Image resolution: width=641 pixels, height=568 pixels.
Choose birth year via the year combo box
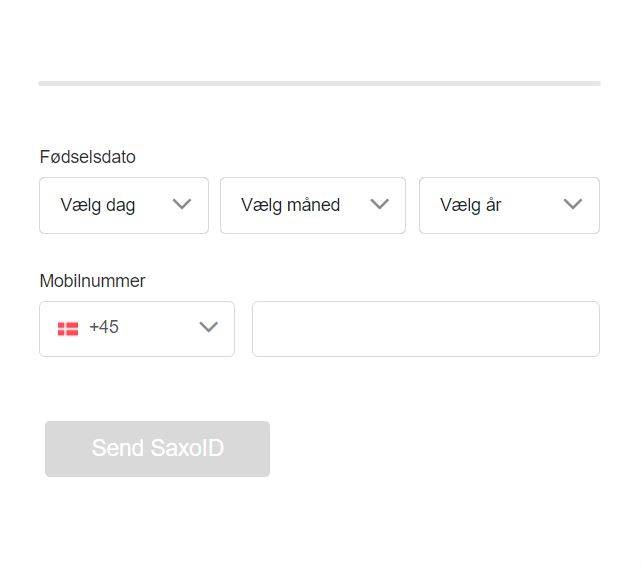point(509,206)
